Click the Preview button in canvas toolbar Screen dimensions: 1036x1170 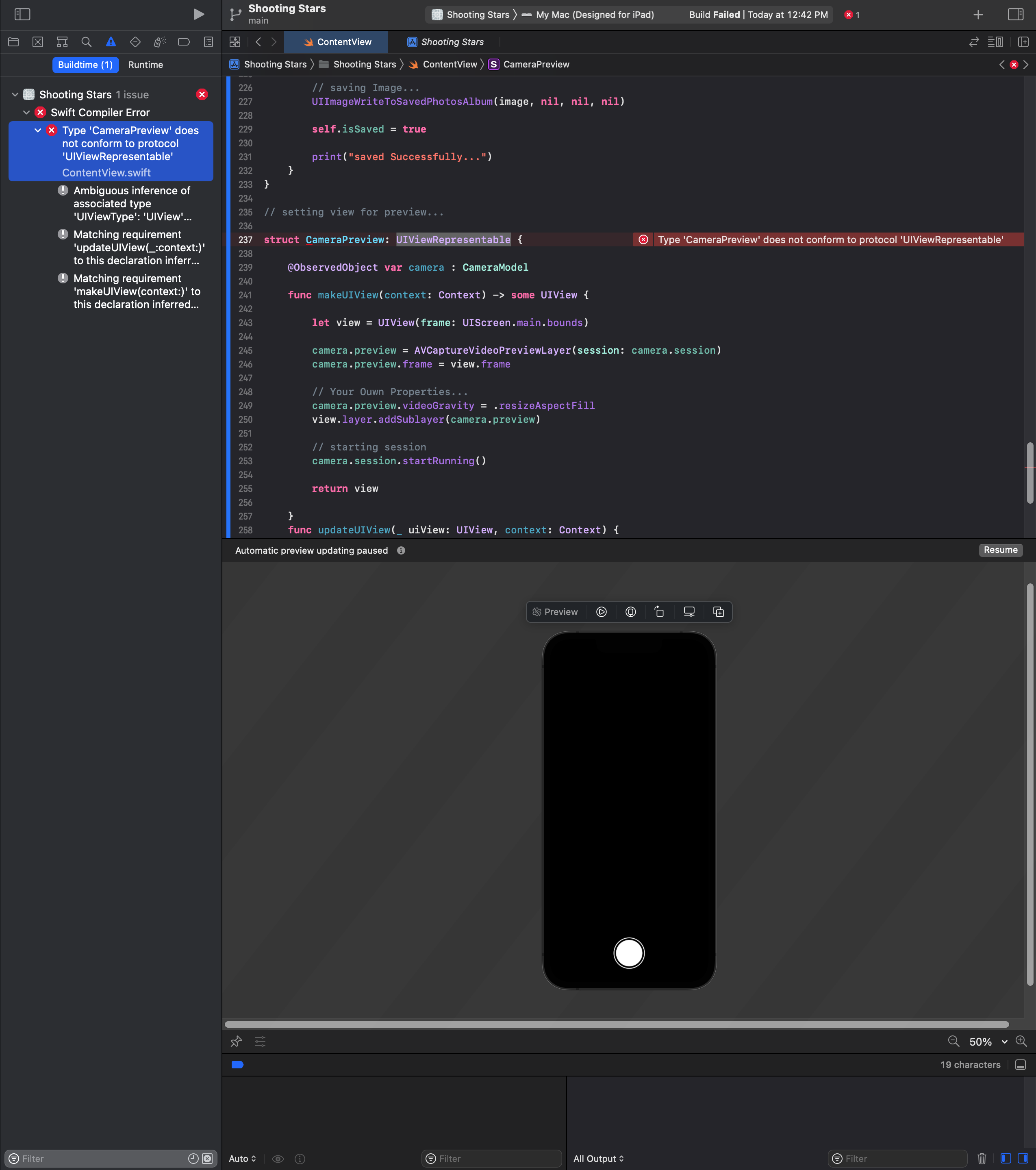coord(555,612)
